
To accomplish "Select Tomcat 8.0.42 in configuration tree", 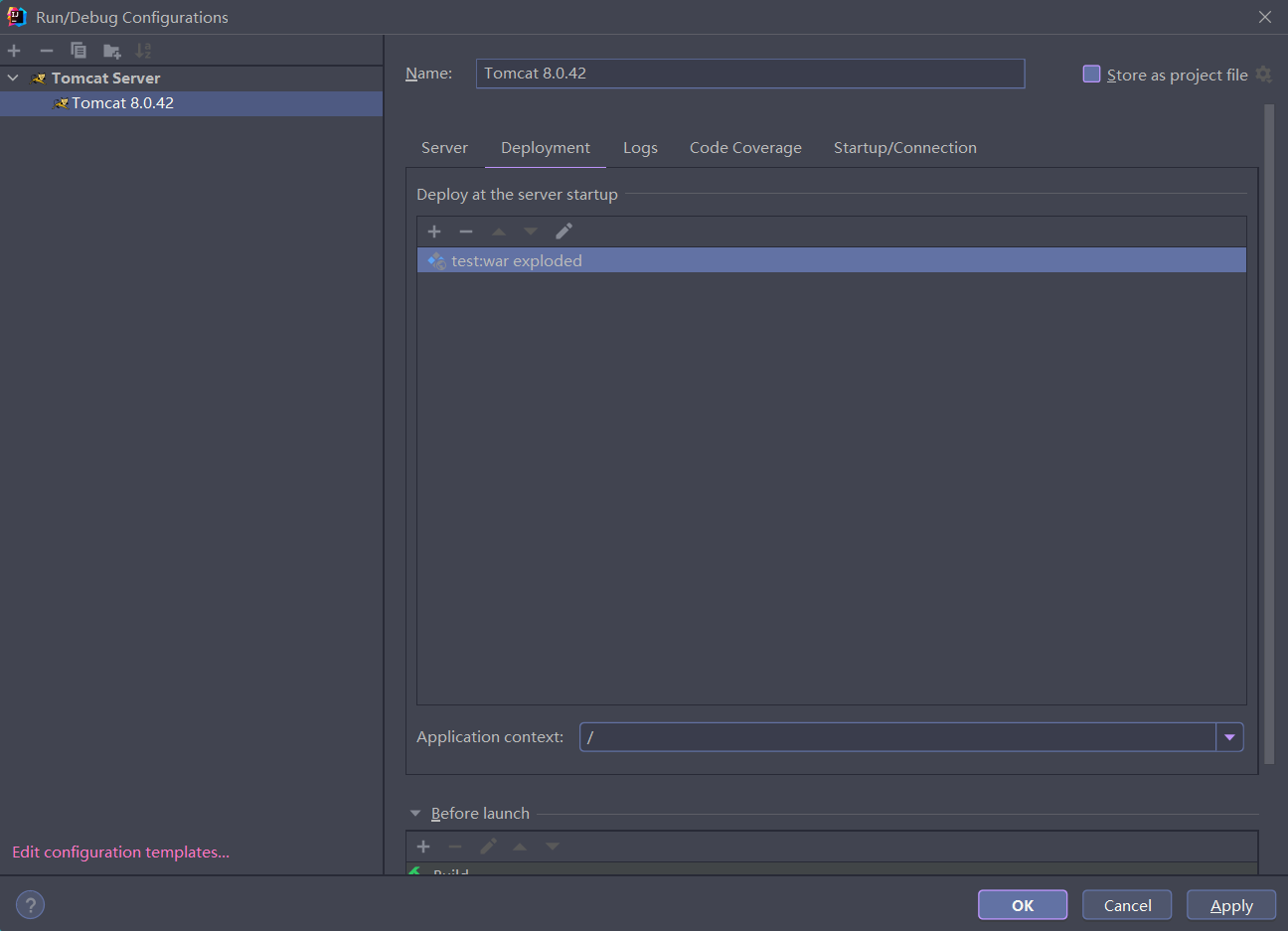I will tap(191, 103).
